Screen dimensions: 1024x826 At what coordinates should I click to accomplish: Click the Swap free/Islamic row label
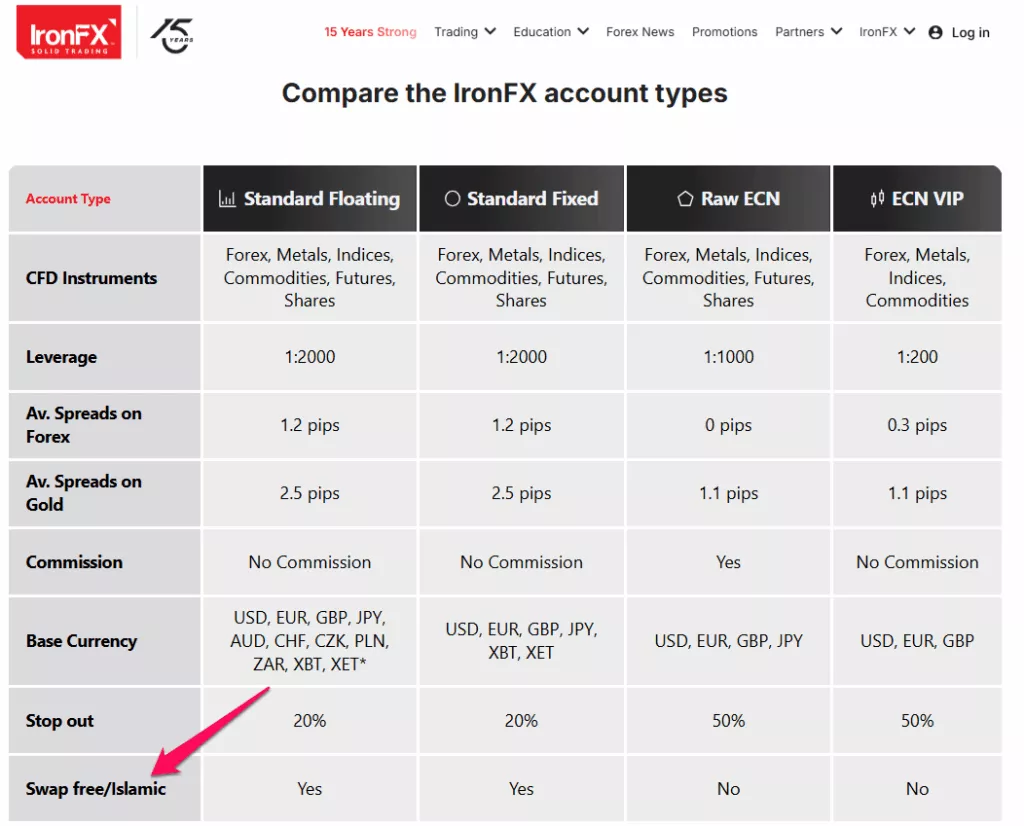click(95, 789)
